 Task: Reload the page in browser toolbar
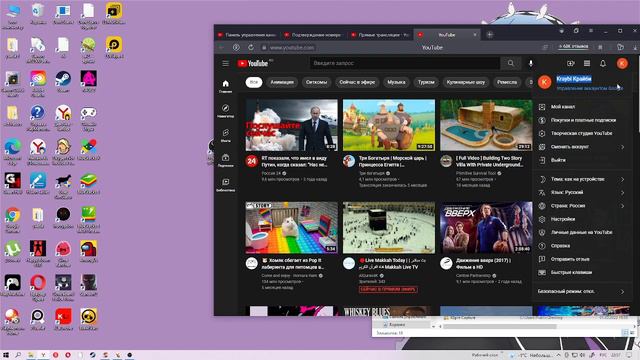[x=251, y=47]
